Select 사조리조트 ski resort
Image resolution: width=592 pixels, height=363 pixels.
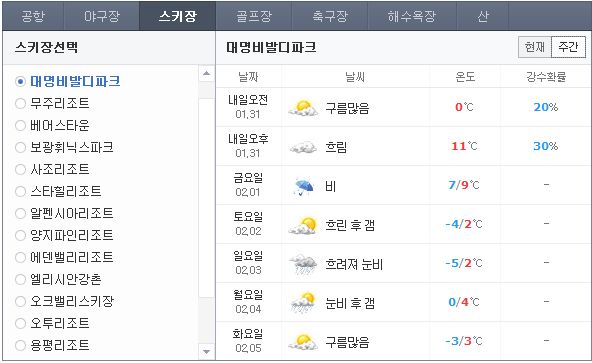coord(20,169)
